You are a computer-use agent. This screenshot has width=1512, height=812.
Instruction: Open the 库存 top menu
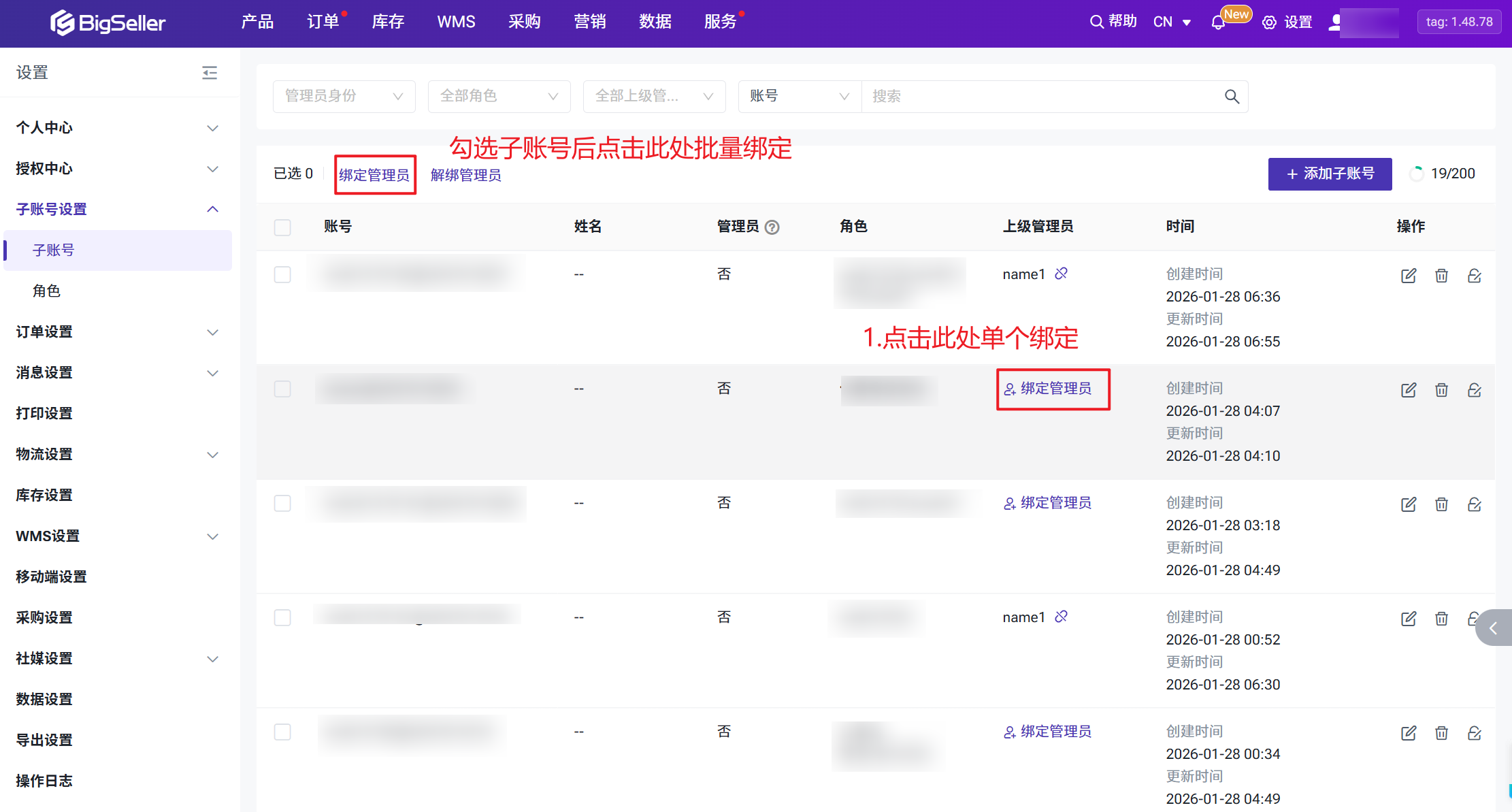pos(388,22)
